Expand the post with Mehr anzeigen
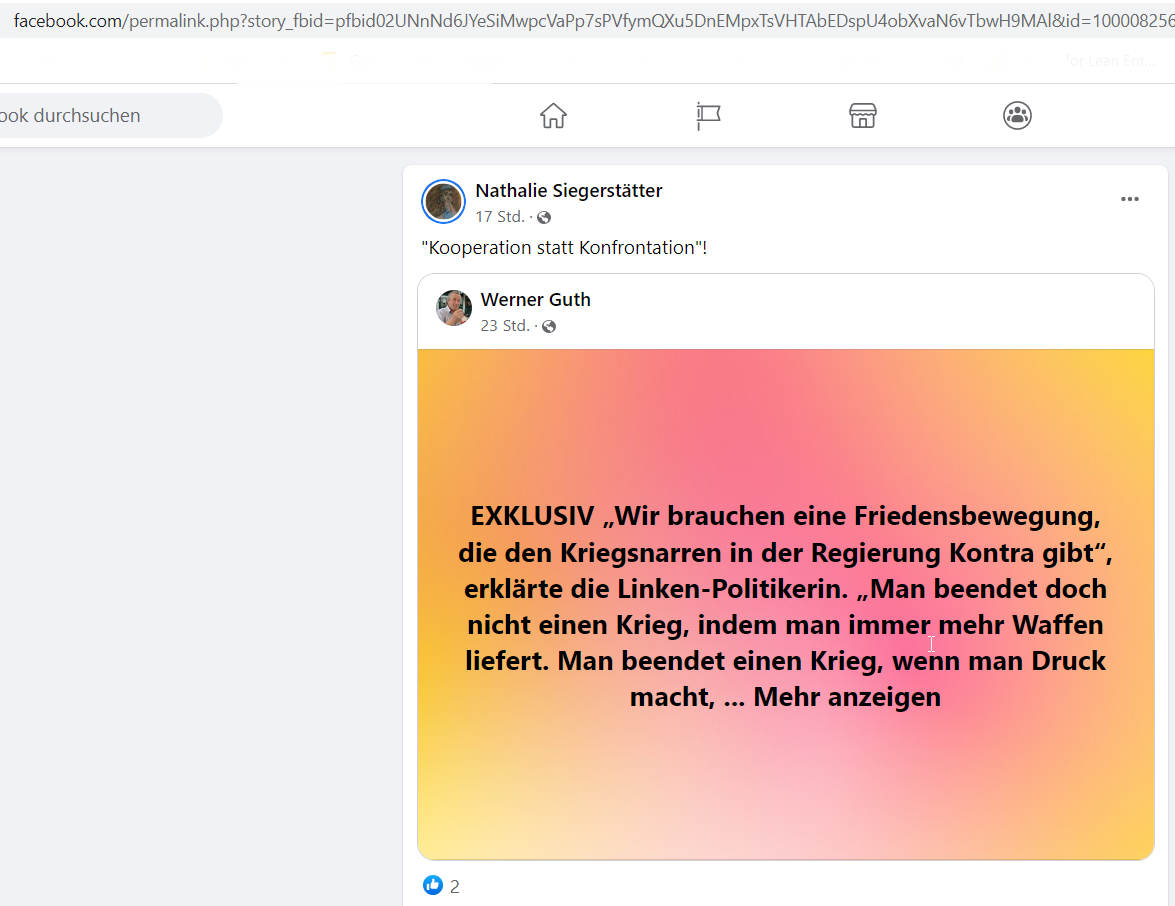 [847, 697]
